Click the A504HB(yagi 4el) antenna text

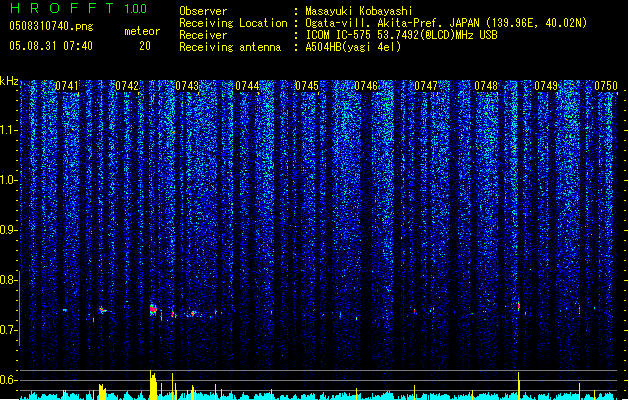[x=353, y=47]
